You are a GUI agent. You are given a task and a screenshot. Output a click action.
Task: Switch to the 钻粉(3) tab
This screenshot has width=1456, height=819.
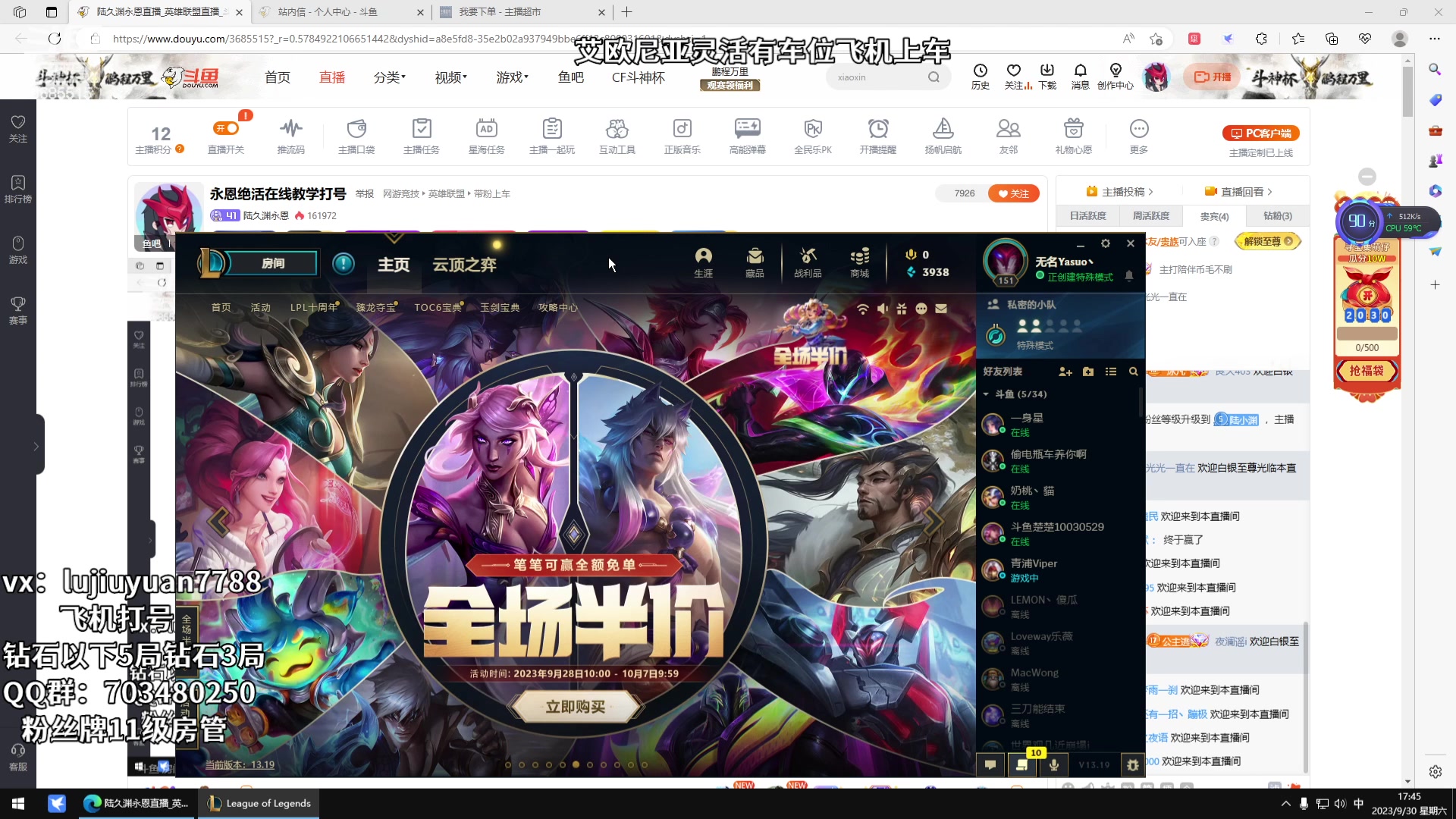tap(1278, 216)
